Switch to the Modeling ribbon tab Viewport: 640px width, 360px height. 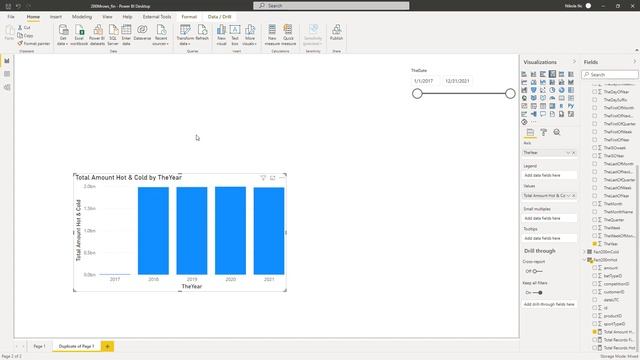click(82, 17)
